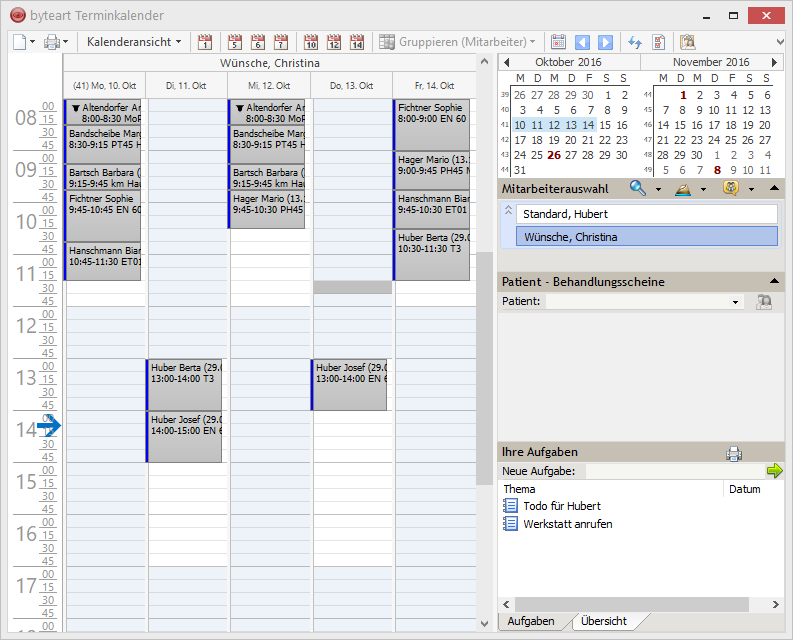
Task: Click the refresh/sync arrows icon
Action: tap(634, 42)
